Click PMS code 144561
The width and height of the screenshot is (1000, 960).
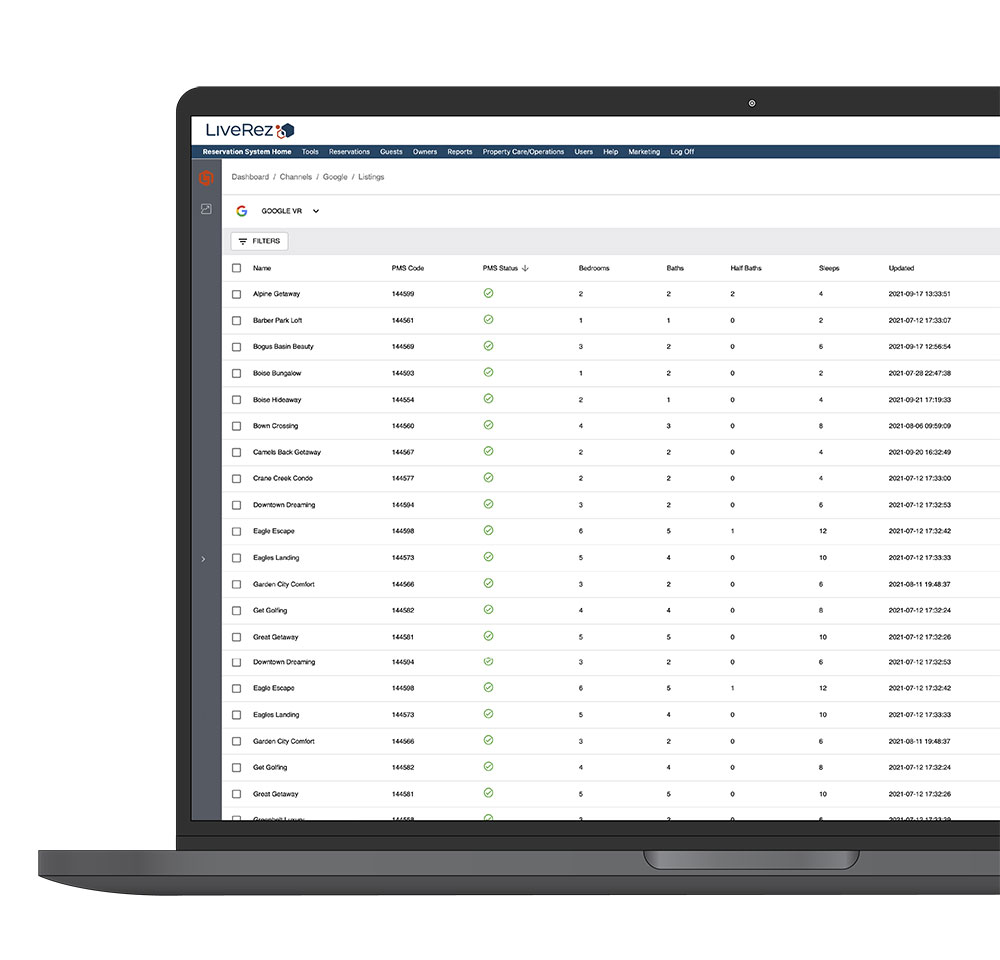pos(402,321)
